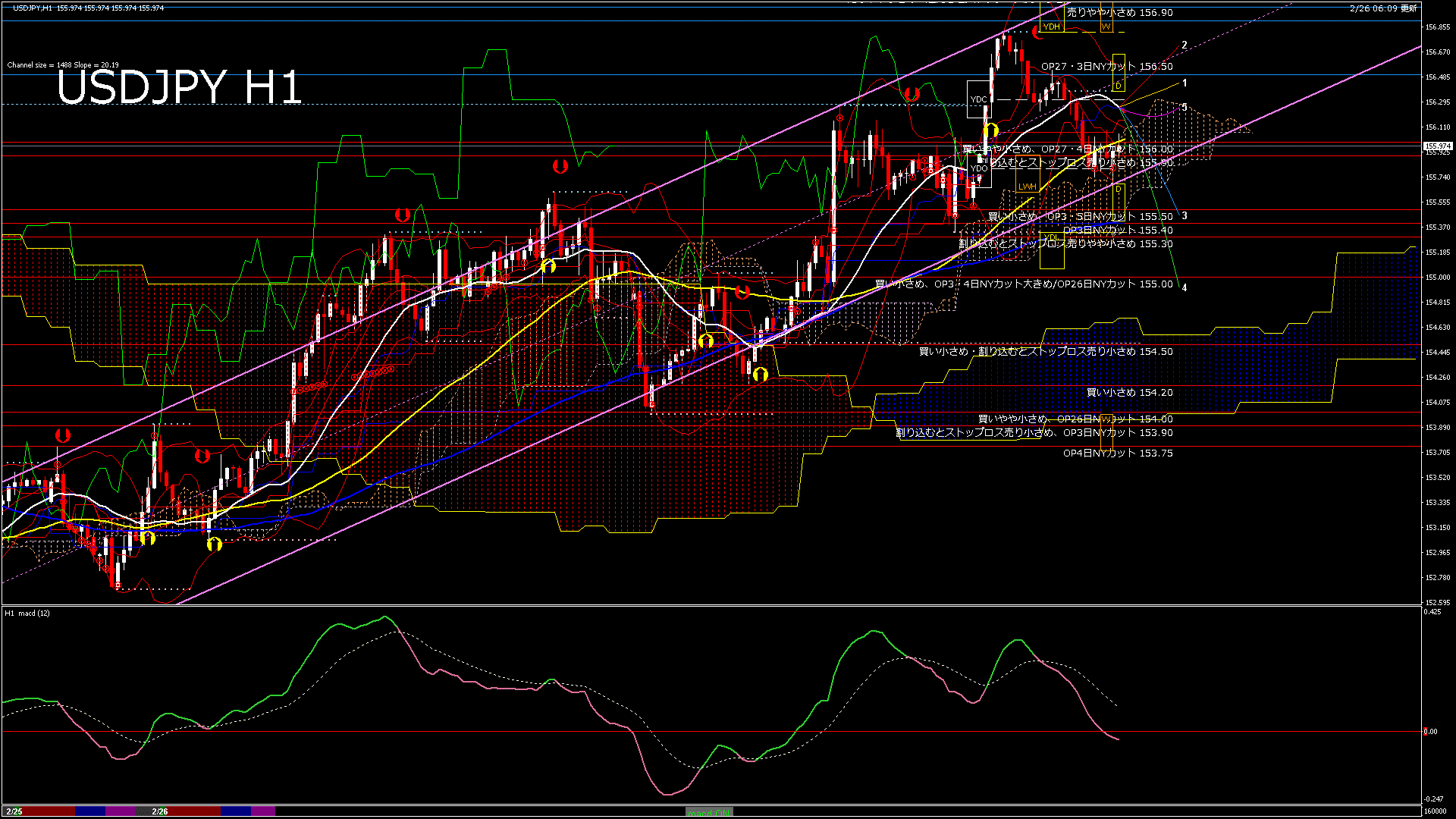Screen dimensions: 1456x819
Task: Select forecast line endpoint numbered 4
Action: coord(1185,287)
